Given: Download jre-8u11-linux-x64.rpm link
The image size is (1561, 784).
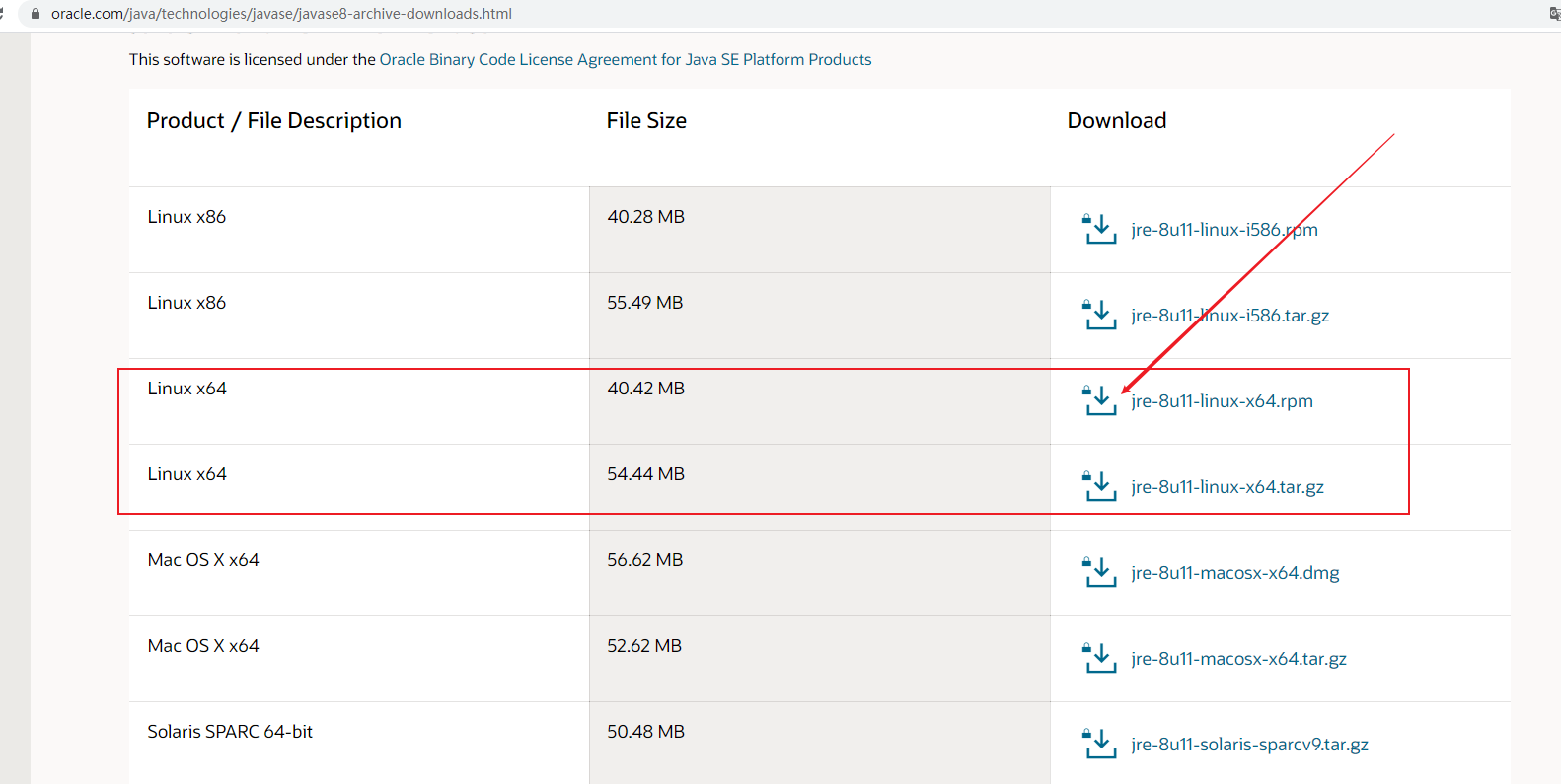Looking at the screenshot, I should [x=1222, y=401].
